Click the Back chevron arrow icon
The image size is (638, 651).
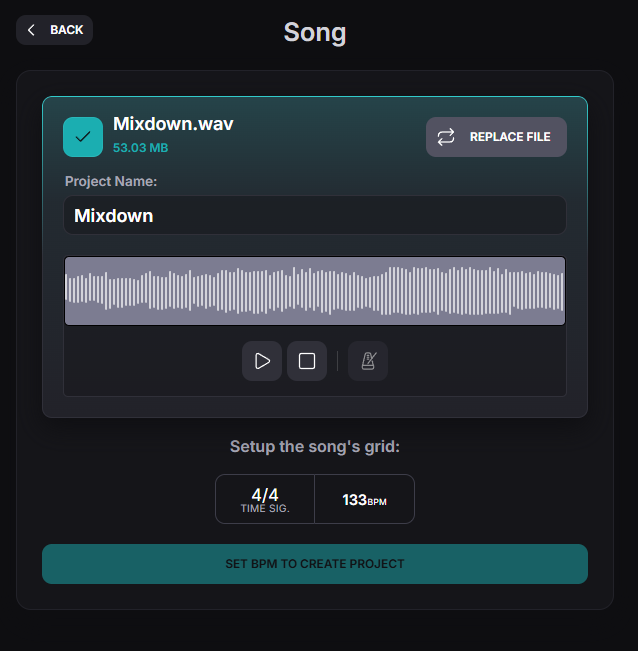tap(31, 30)
